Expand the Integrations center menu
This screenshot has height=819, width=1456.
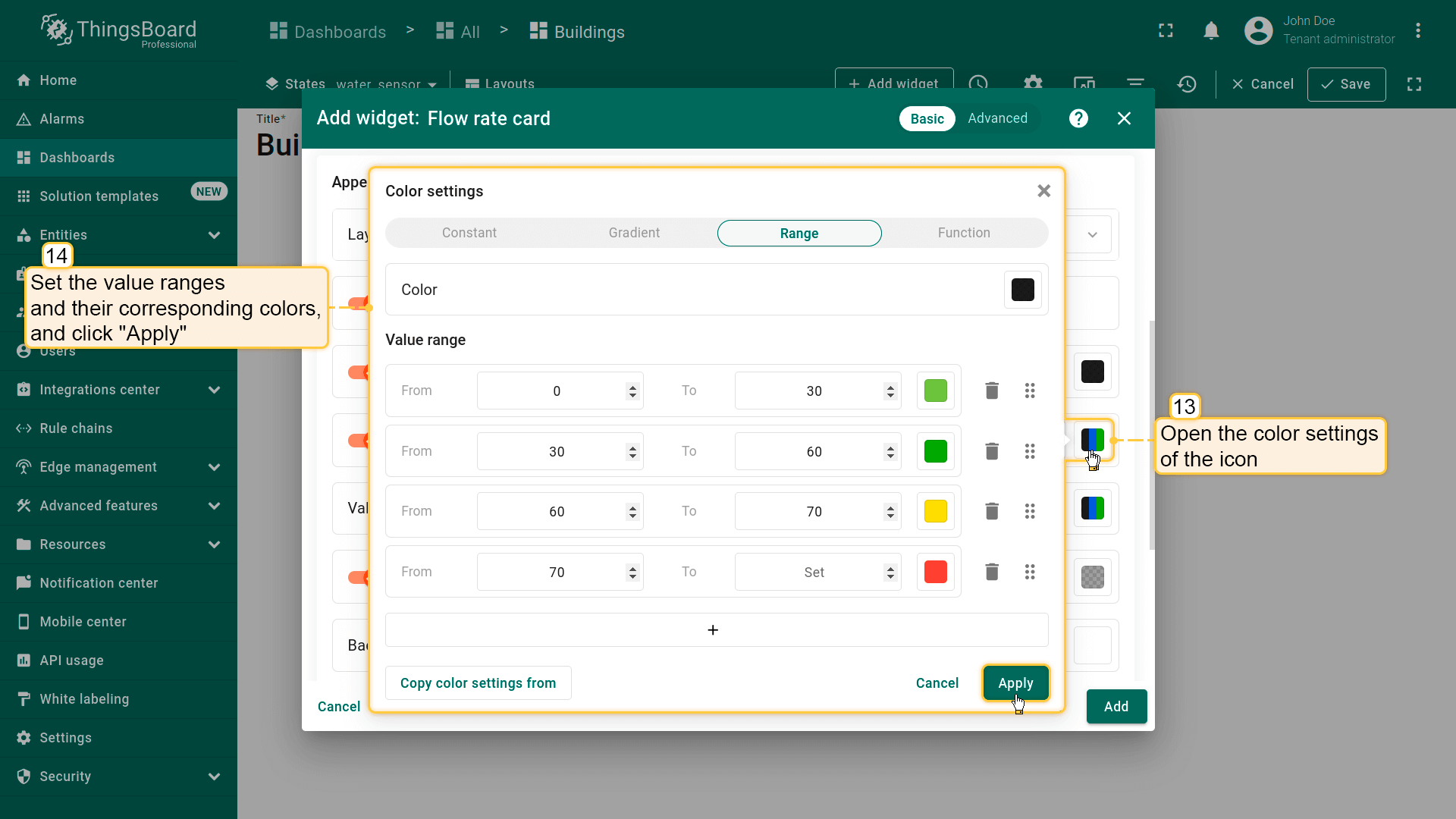(x=214, y=390)
